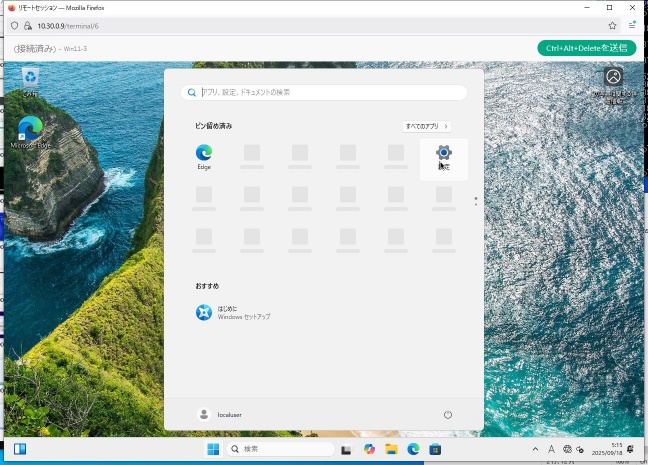Open the Widgets panel on the taskbar
Image resolution: width=648 pixels, height=465 pixels.
(20, 449)
